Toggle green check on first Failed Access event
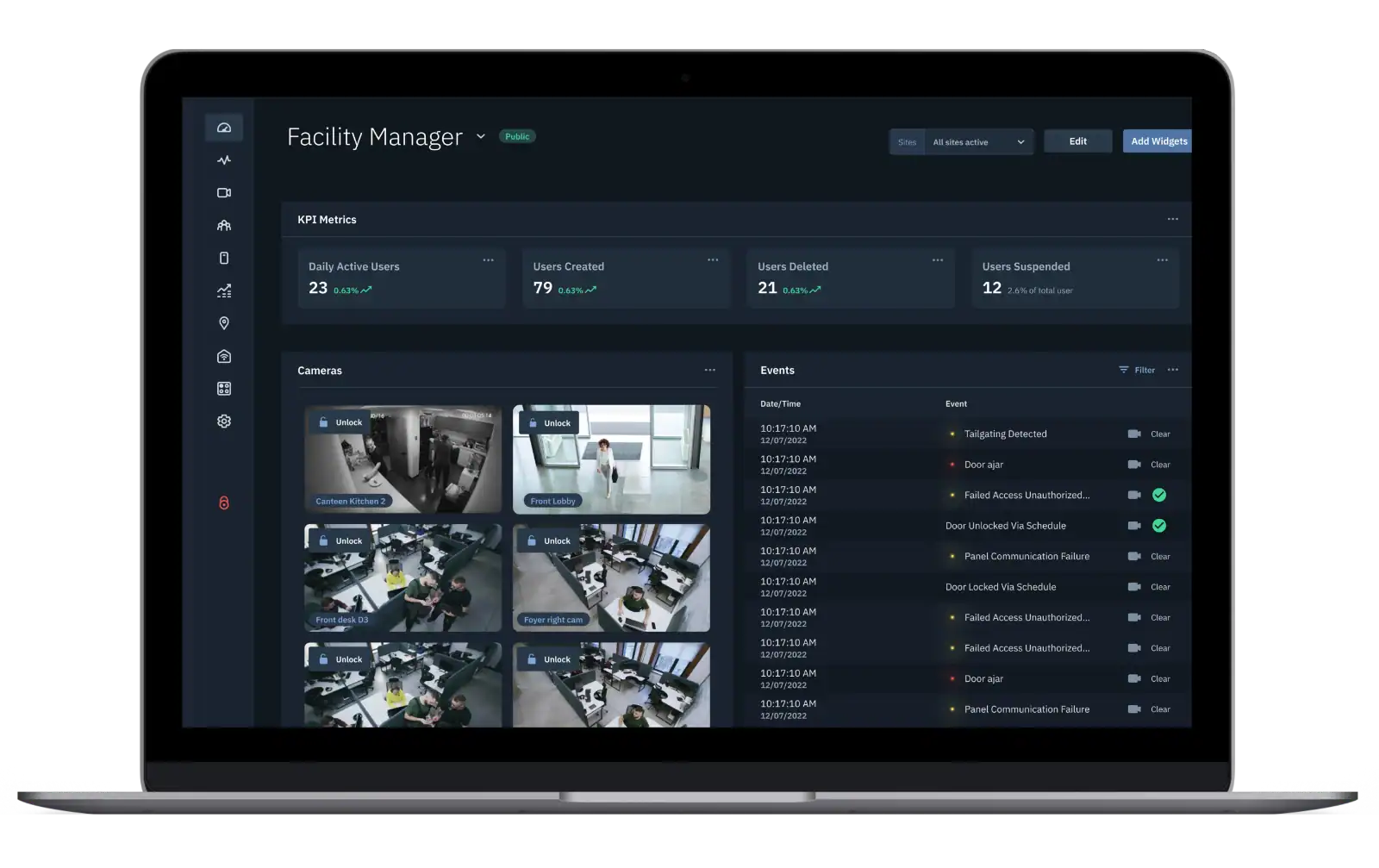The width and height of the screenshot is (1379, 868). 1159,495
